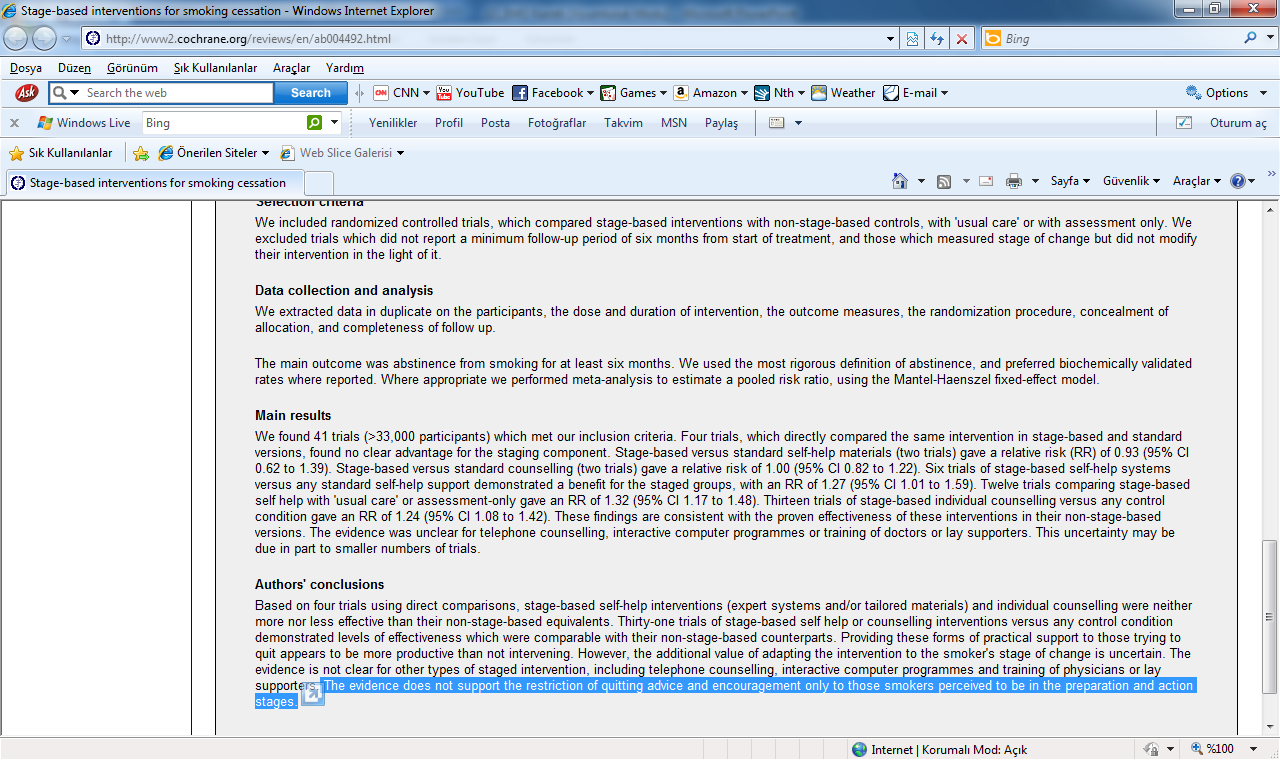Click the Yenilikler link
The image size is (1280, 760).
tap(393, 123)
